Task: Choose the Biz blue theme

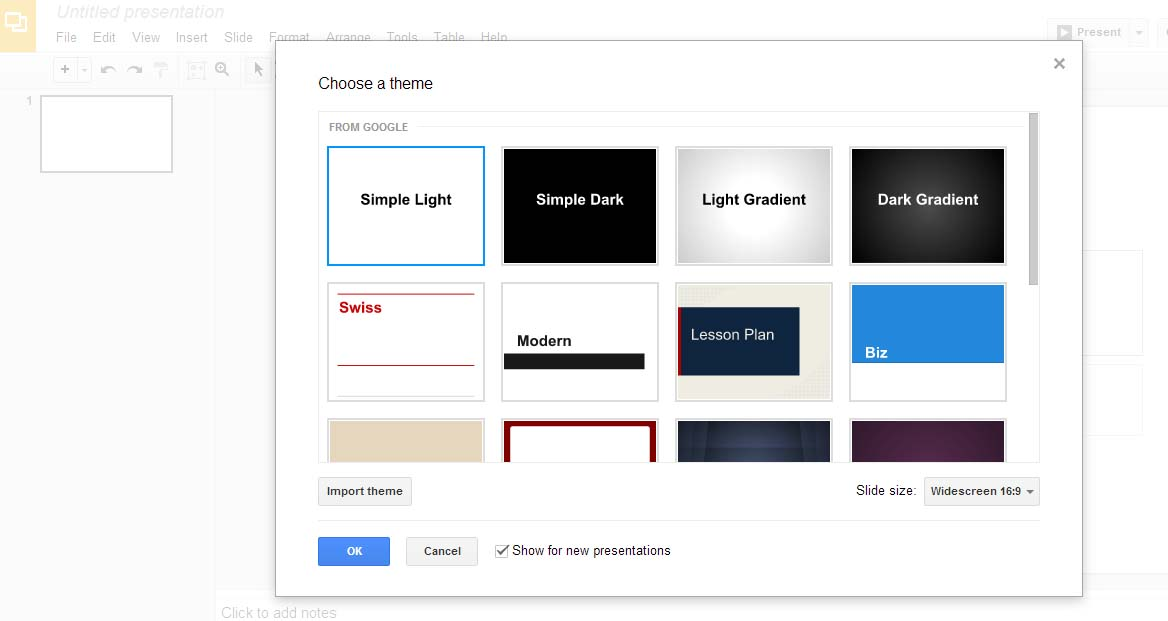Action: 927,341
